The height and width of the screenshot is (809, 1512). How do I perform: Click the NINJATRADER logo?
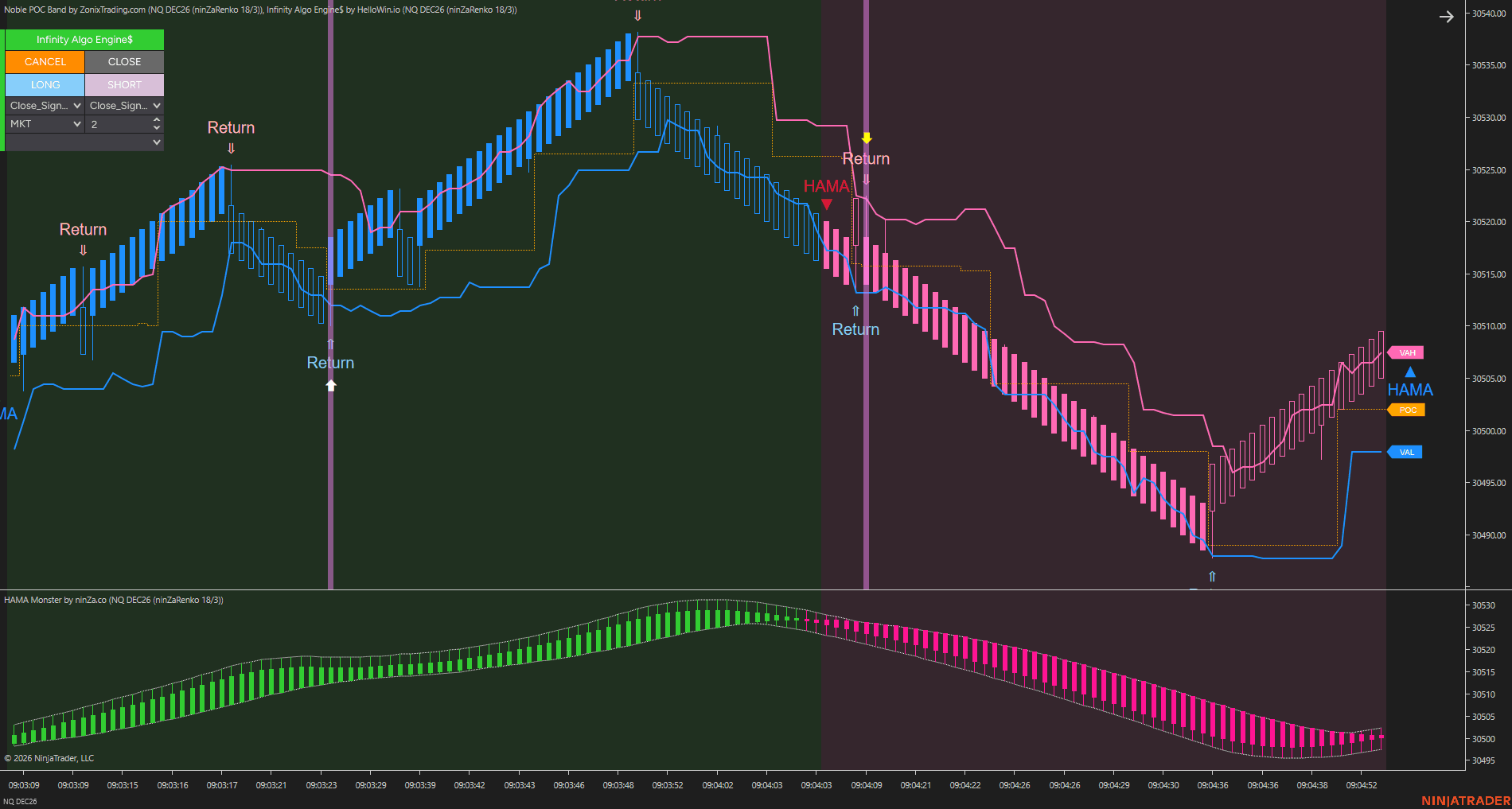click(1466, 800)
